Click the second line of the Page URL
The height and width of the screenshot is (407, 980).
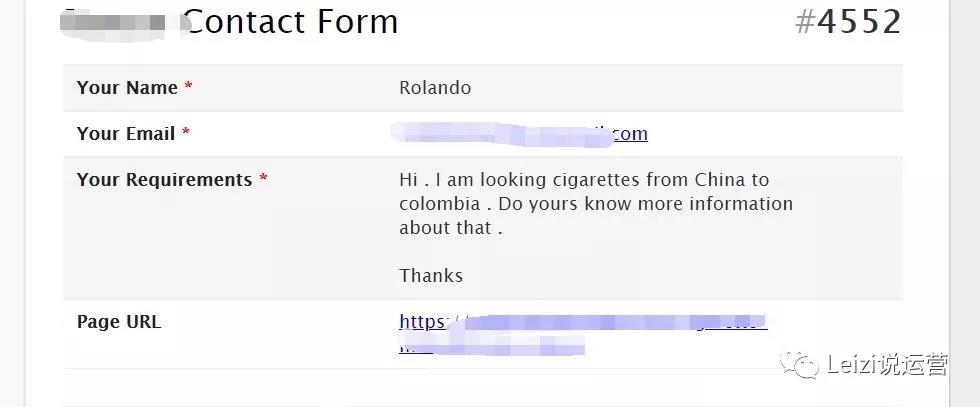(x=492, y=346)
